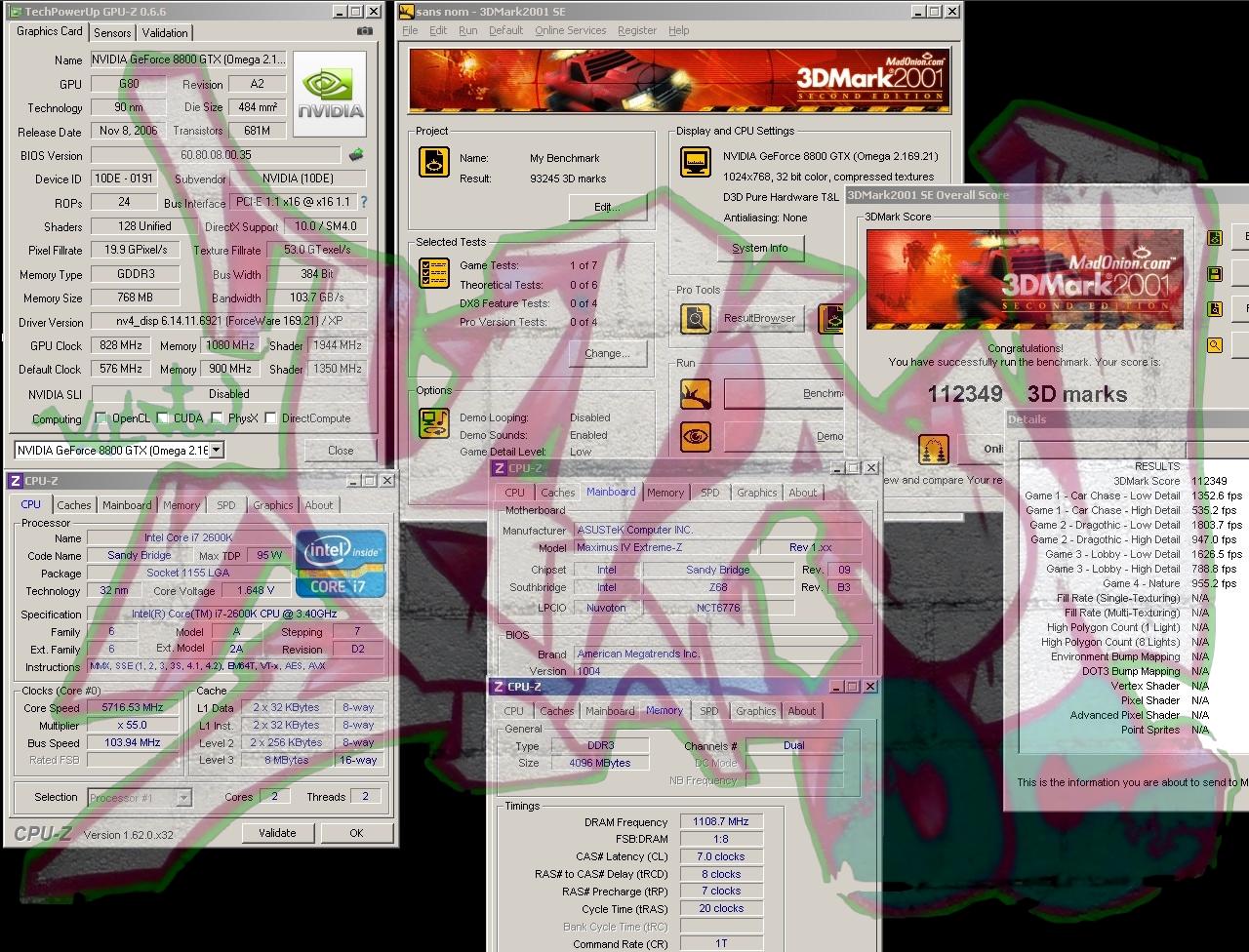Image resolution: width=1249 pixels, height=952 pixels.
Task: Click the ResultBrowser button
Action: [x=760, y=318]
